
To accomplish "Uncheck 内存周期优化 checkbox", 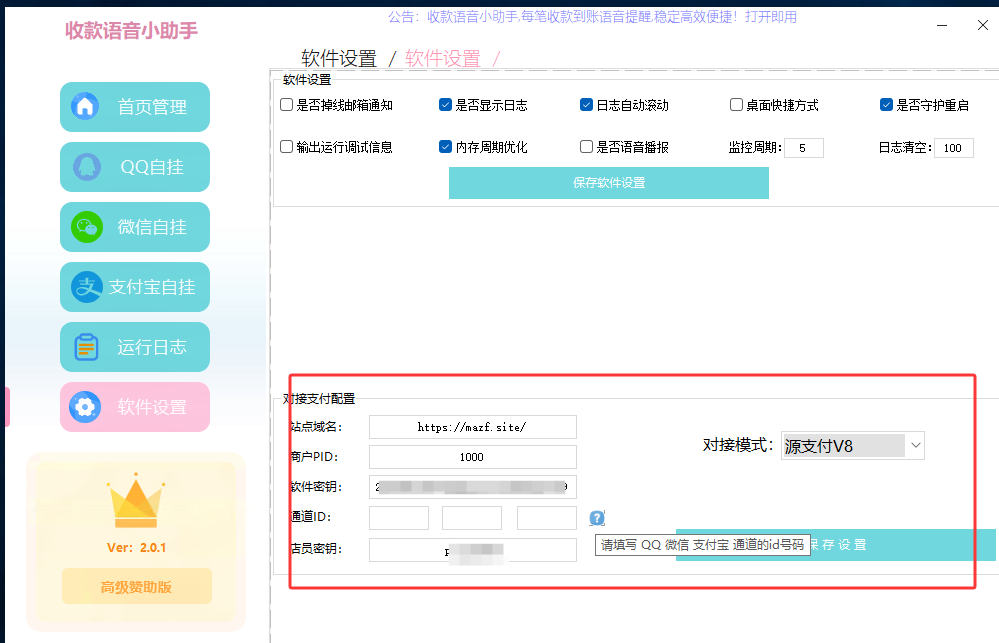I will click(445, 147).
